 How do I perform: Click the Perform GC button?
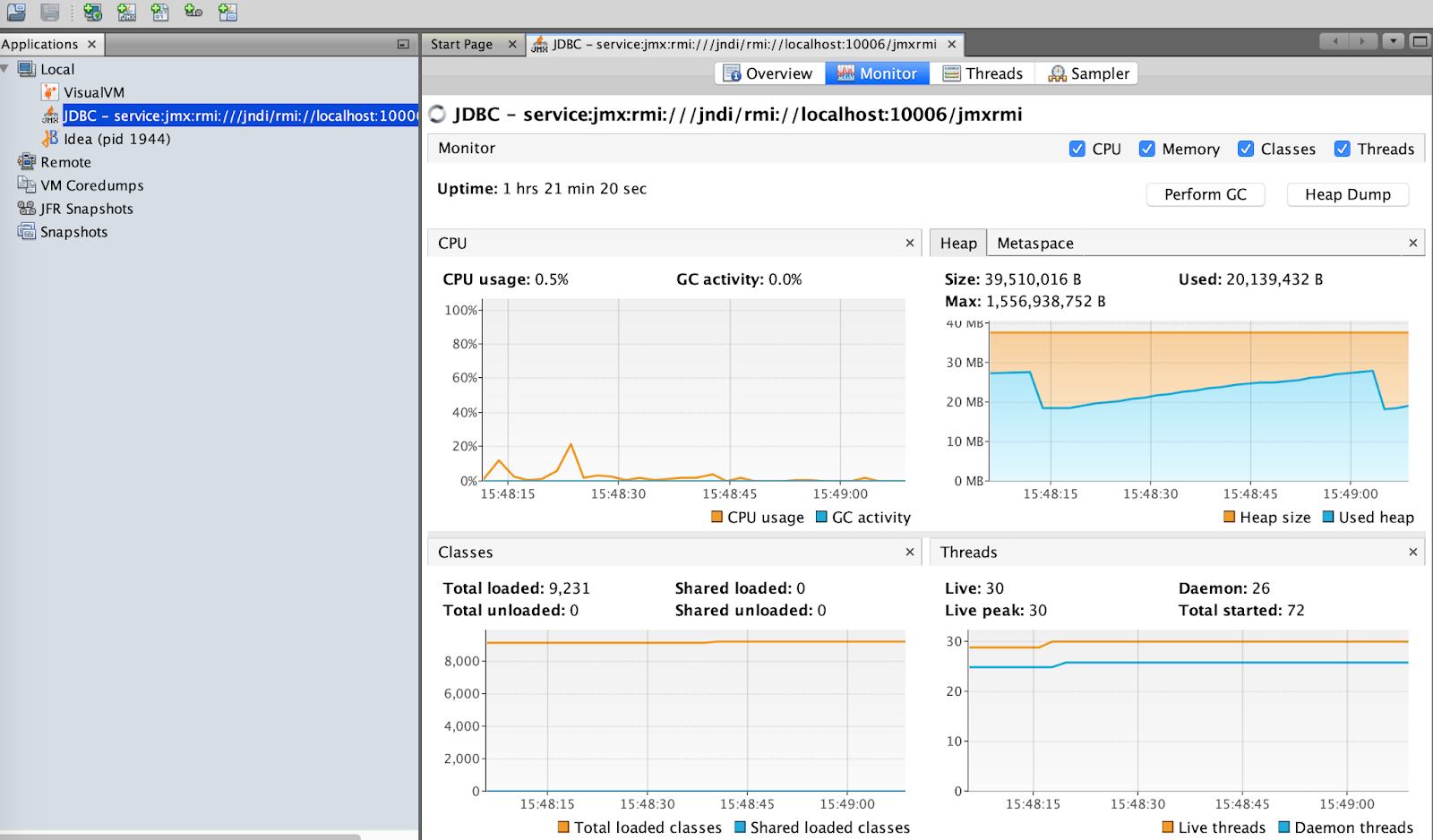coord(1206,194)
